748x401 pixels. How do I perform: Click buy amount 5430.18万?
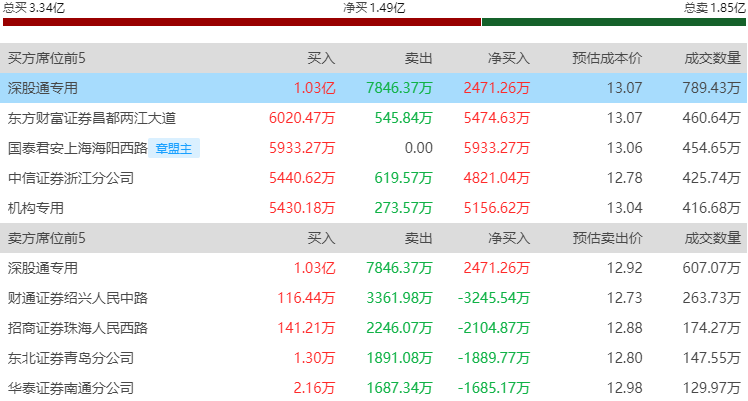302,208
